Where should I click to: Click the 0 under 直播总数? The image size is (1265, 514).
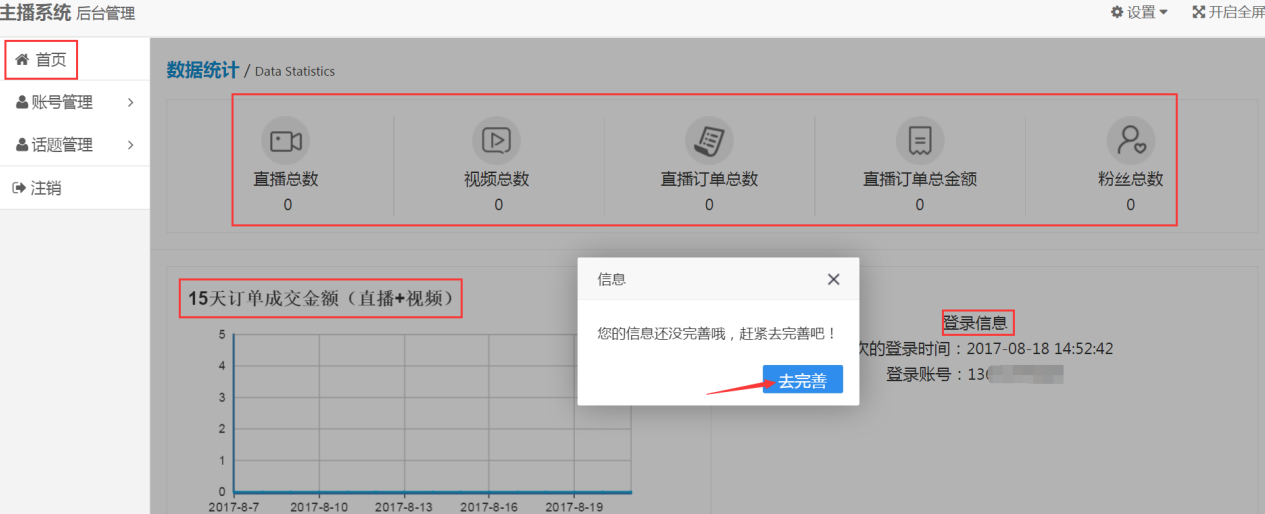pos(287,205)
